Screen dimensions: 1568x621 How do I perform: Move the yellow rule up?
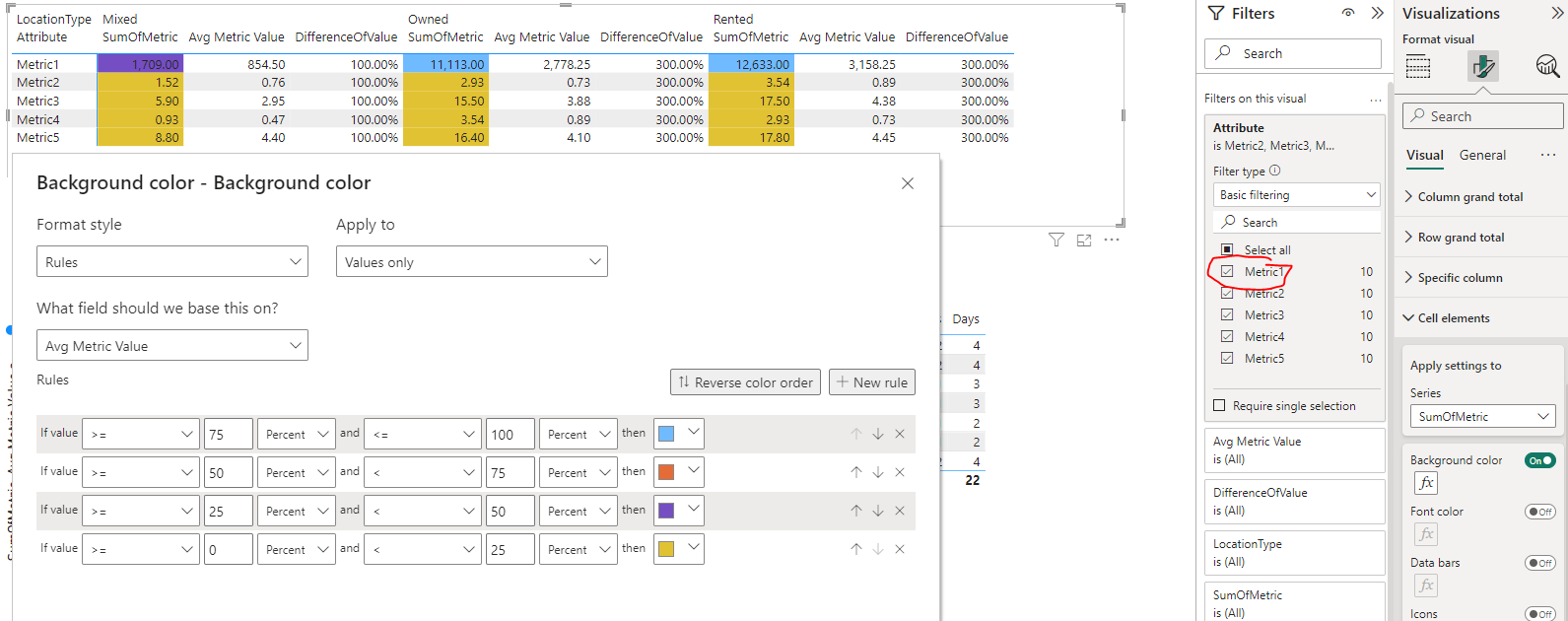[x=856, y=549]
